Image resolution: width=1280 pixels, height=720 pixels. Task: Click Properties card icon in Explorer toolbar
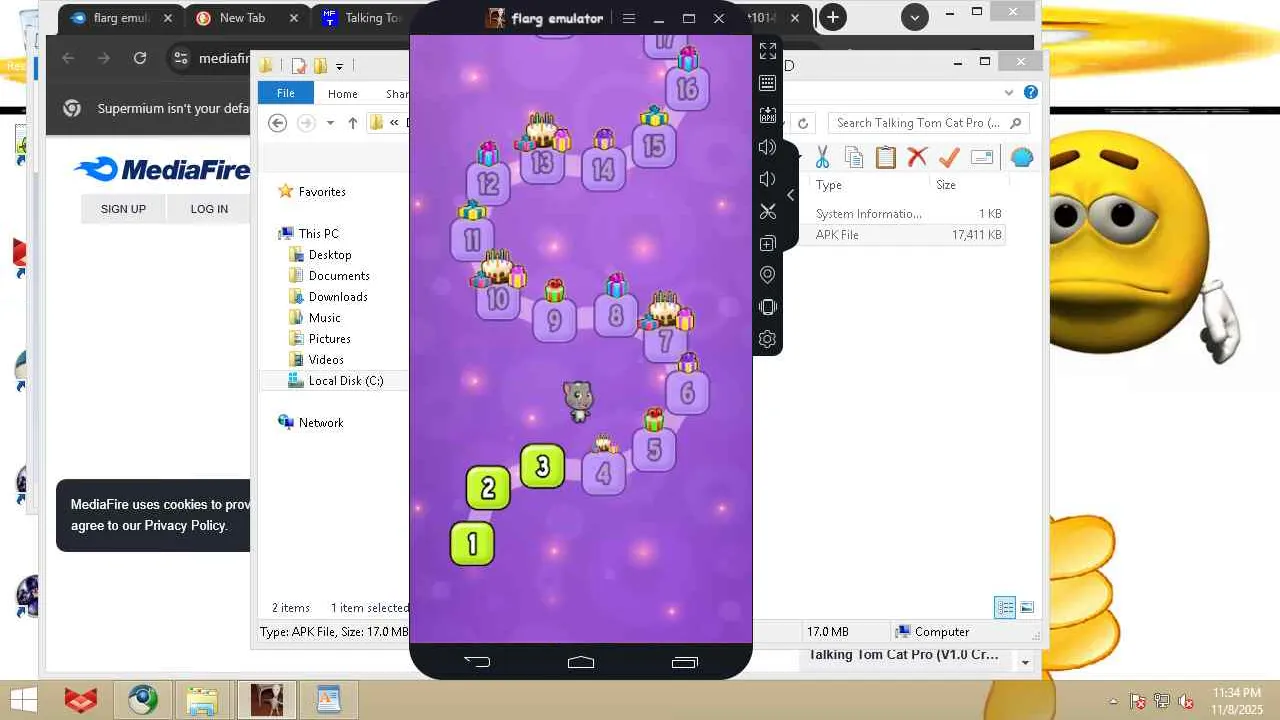(982, 157)
